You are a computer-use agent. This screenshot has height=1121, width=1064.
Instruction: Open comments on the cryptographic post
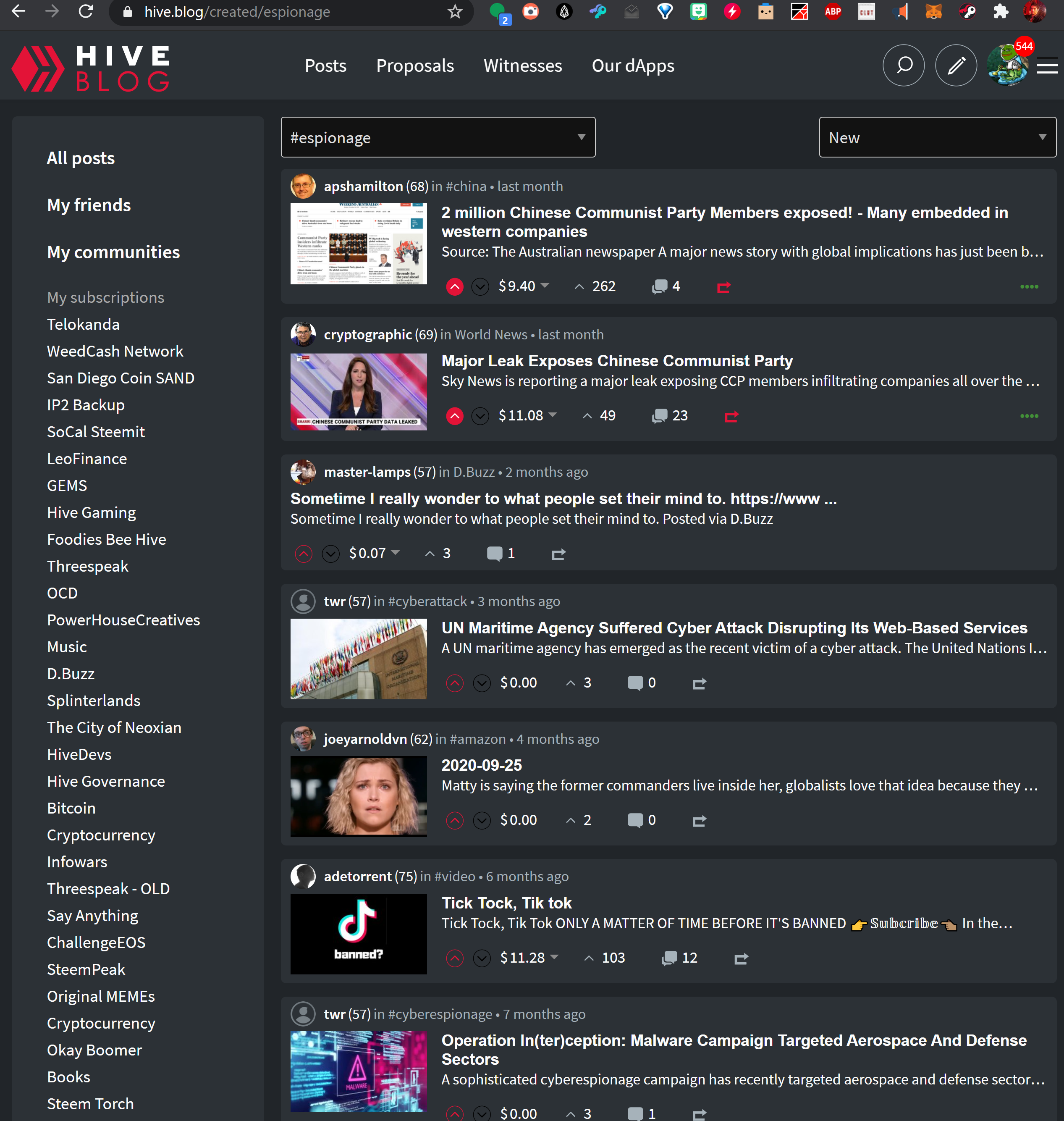pyautogui.click(x=660, y=415)
